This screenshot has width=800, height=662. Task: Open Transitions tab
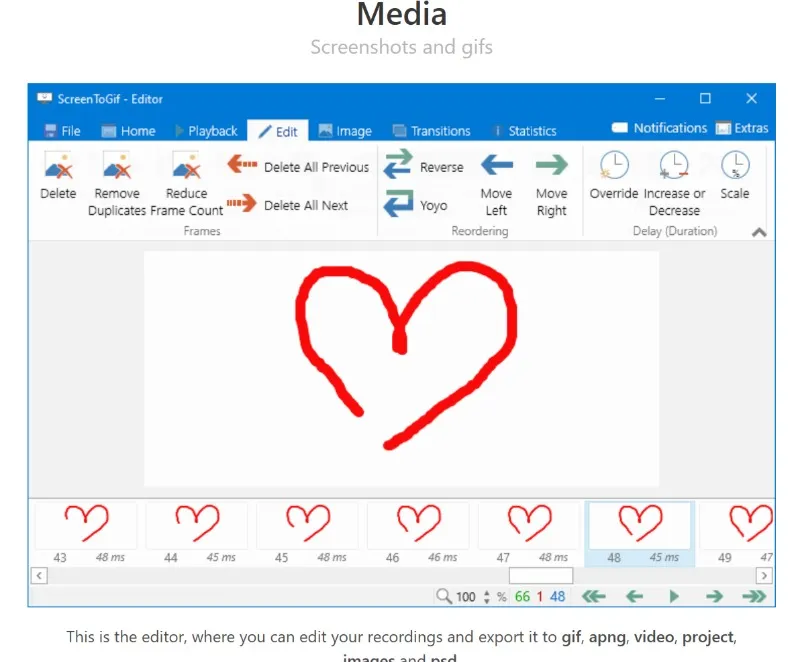point(431,131)
